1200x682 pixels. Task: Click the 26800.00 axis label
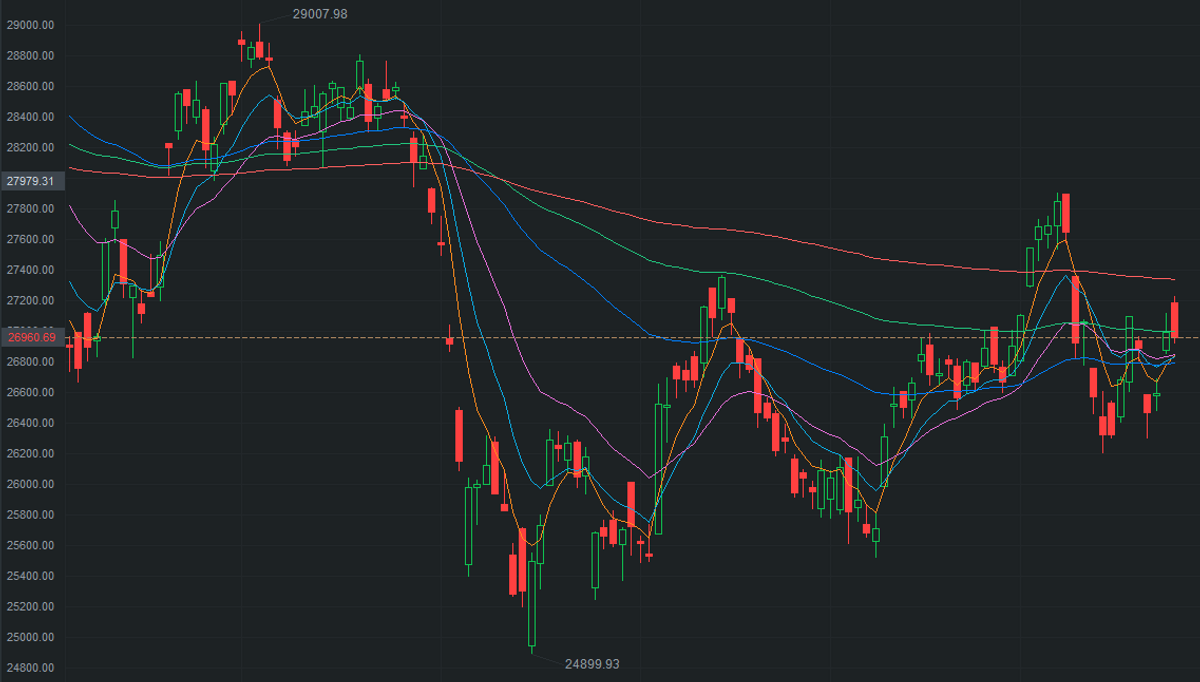point(30,362)
